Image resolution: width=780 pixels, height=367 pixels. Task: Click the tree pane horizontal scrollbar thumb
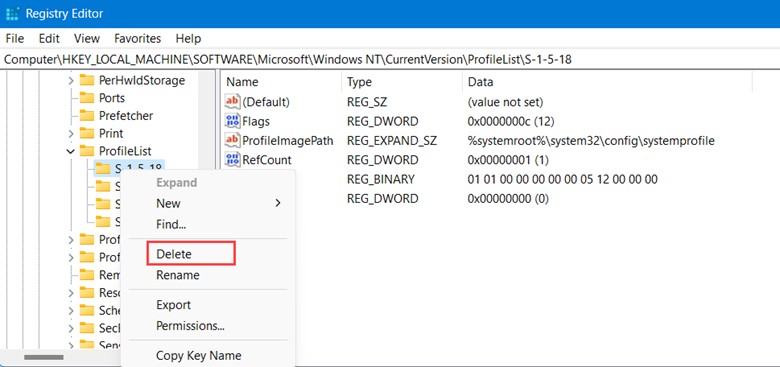(x=43, y=357)
